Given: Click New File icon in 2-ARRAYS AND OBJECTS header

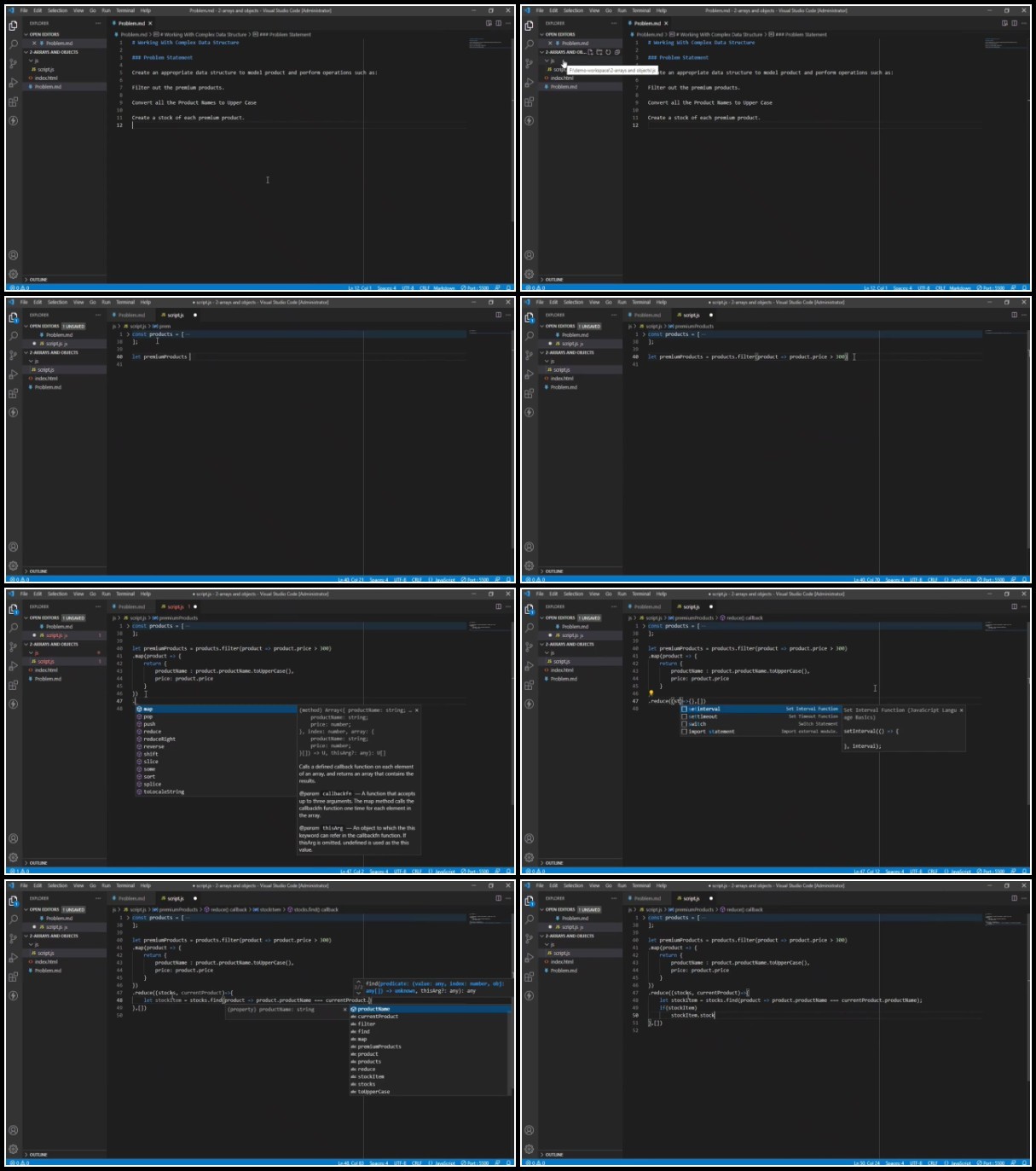Looking at the screenshot, I should click(590, 52).
